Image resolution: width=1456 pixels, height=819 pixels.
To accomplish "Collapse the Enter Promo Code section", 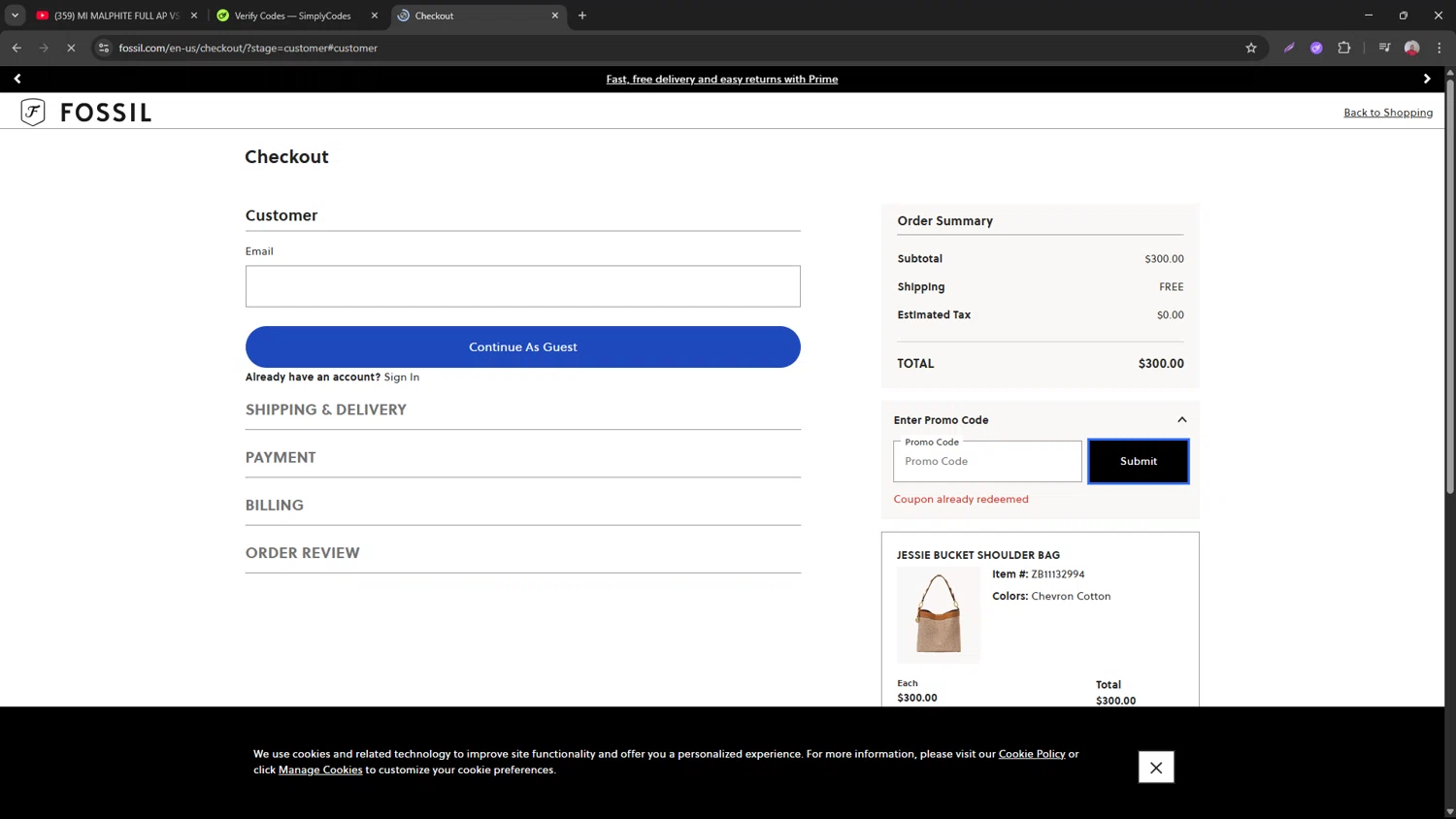I will pyautogui.click(x=1181, y=420).
